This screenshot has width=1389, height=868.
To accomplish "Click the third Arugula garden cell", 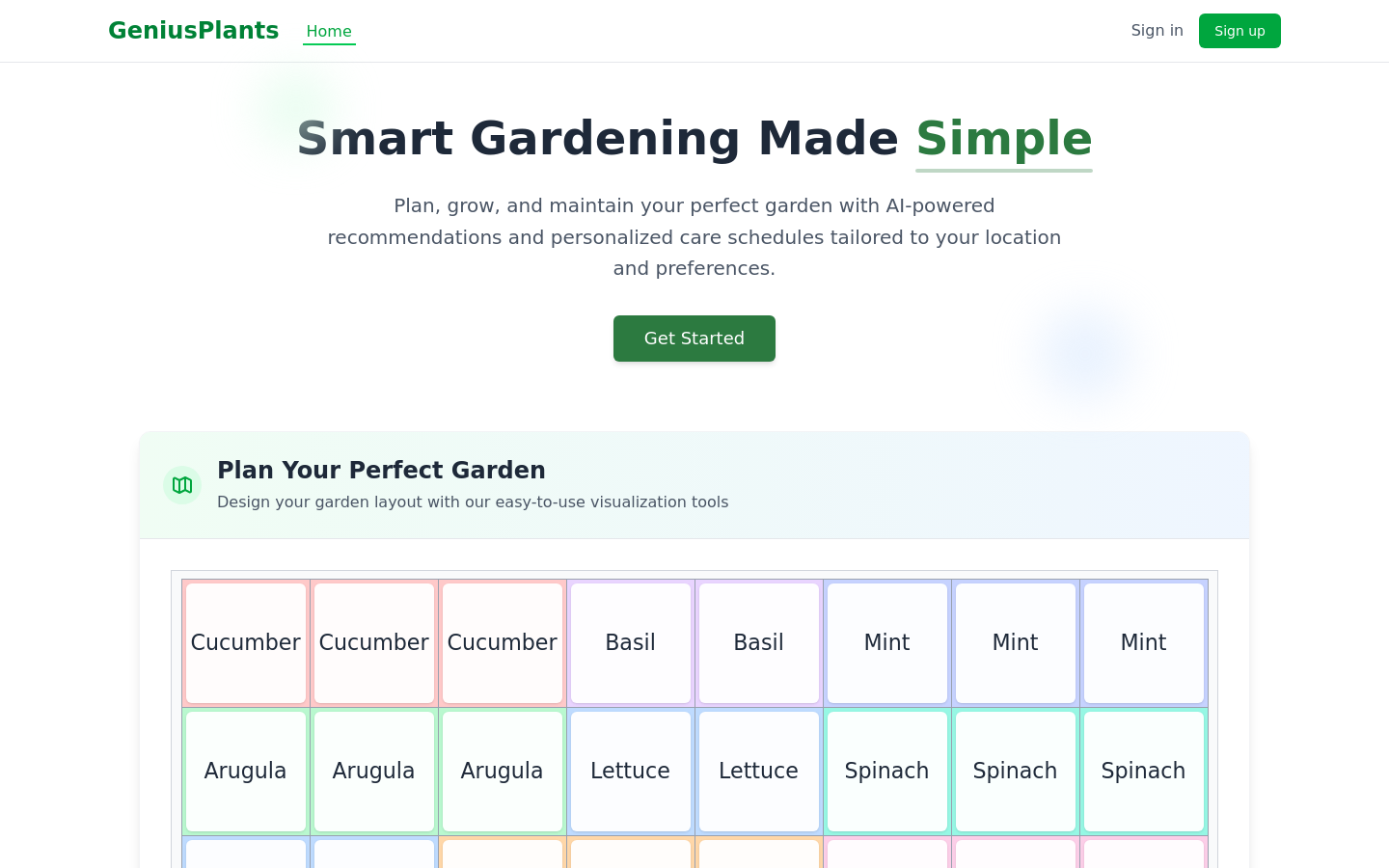I will (x=503, y=772).
